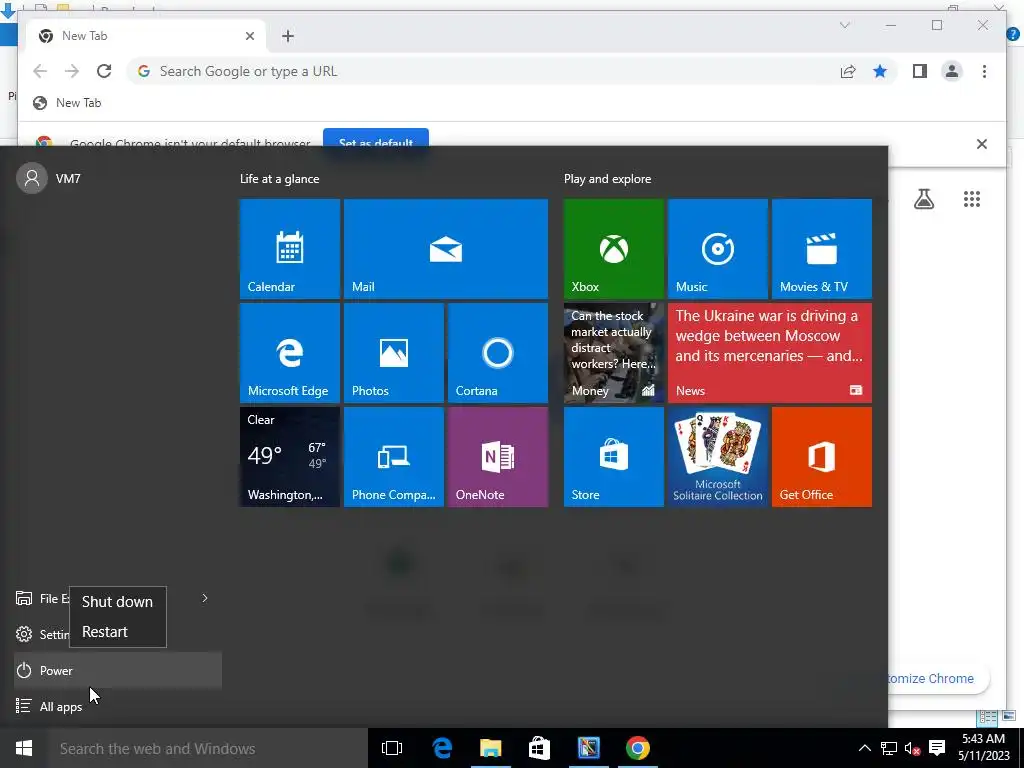Open the Get Office tile
This screenshot has width=1024, height=768.
click(x=822, y=456)
